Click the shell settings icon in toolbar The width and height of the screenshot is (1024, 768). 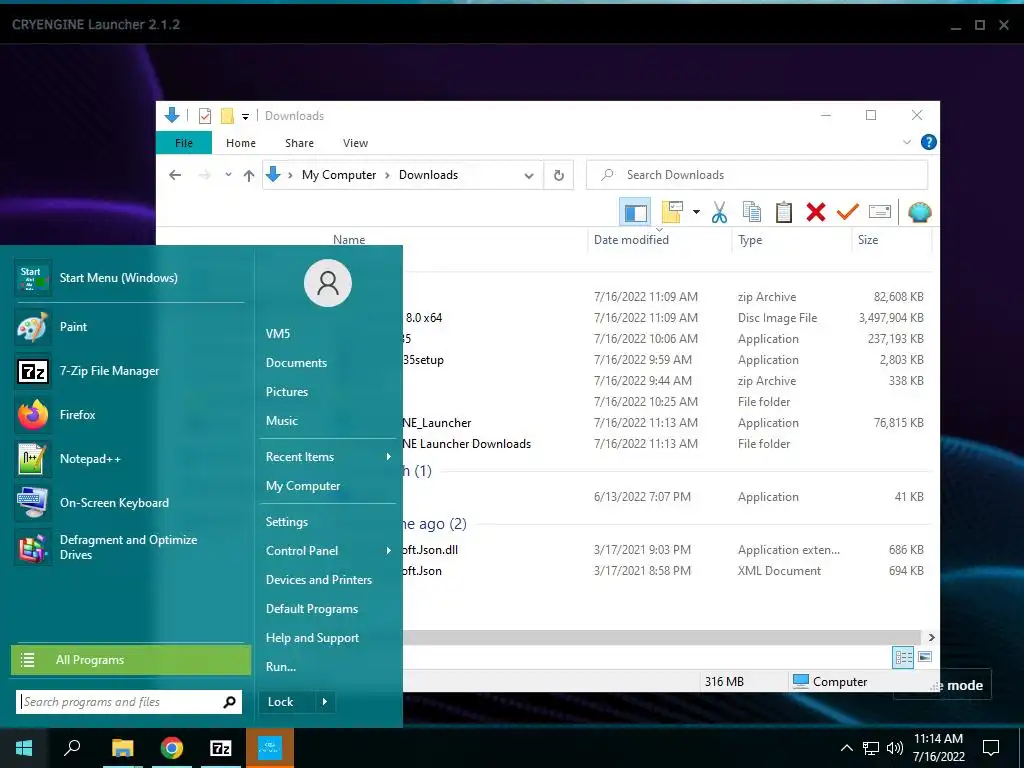coord(920,212)
